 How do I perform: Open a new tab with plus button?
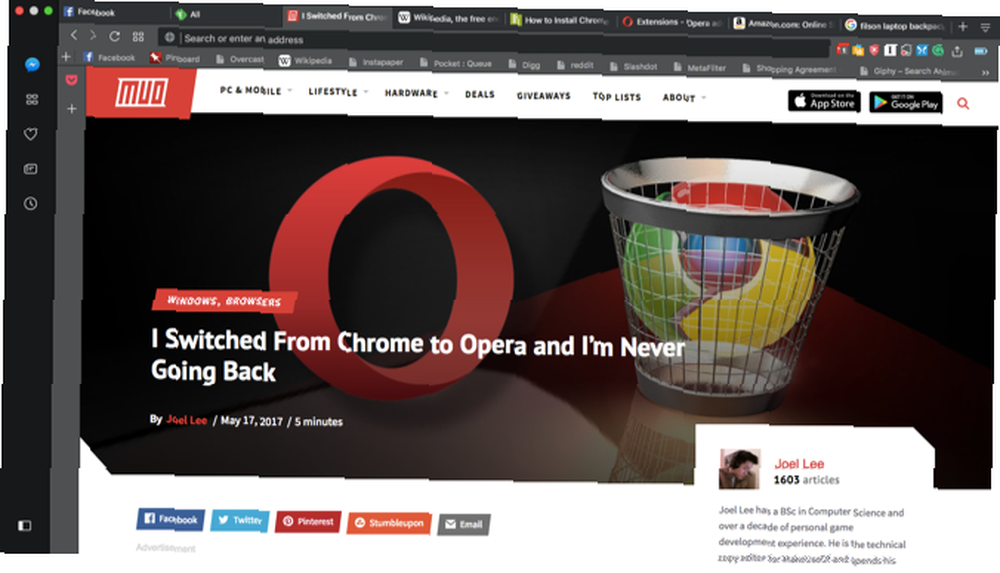tap(962, 26)
